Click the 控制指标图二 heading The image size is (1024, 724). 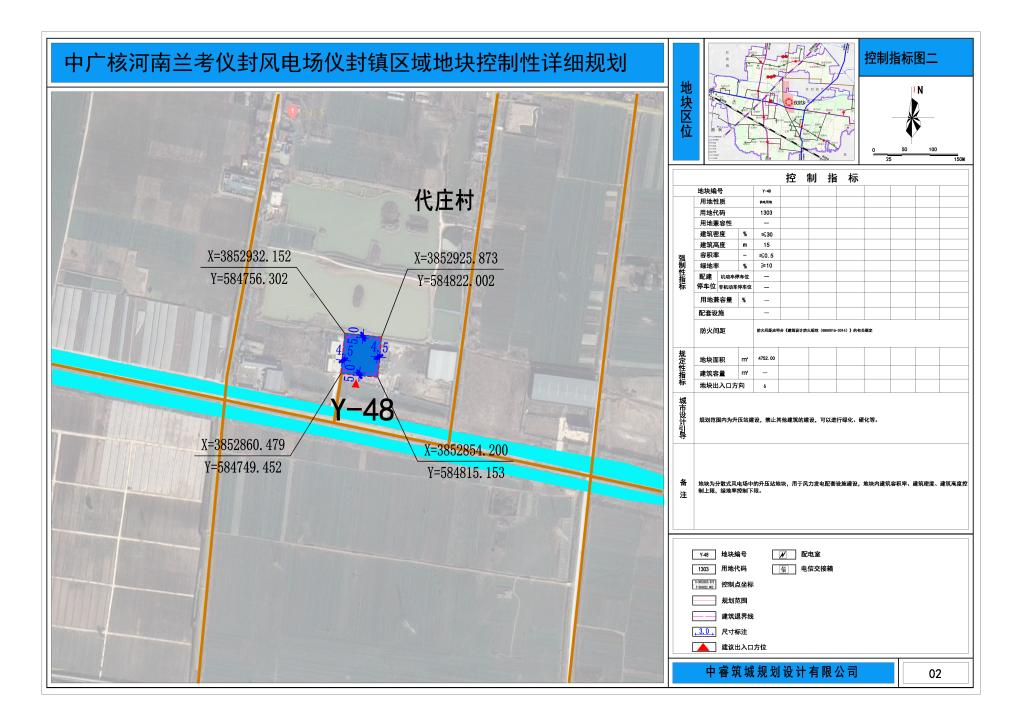click(901, 58)
